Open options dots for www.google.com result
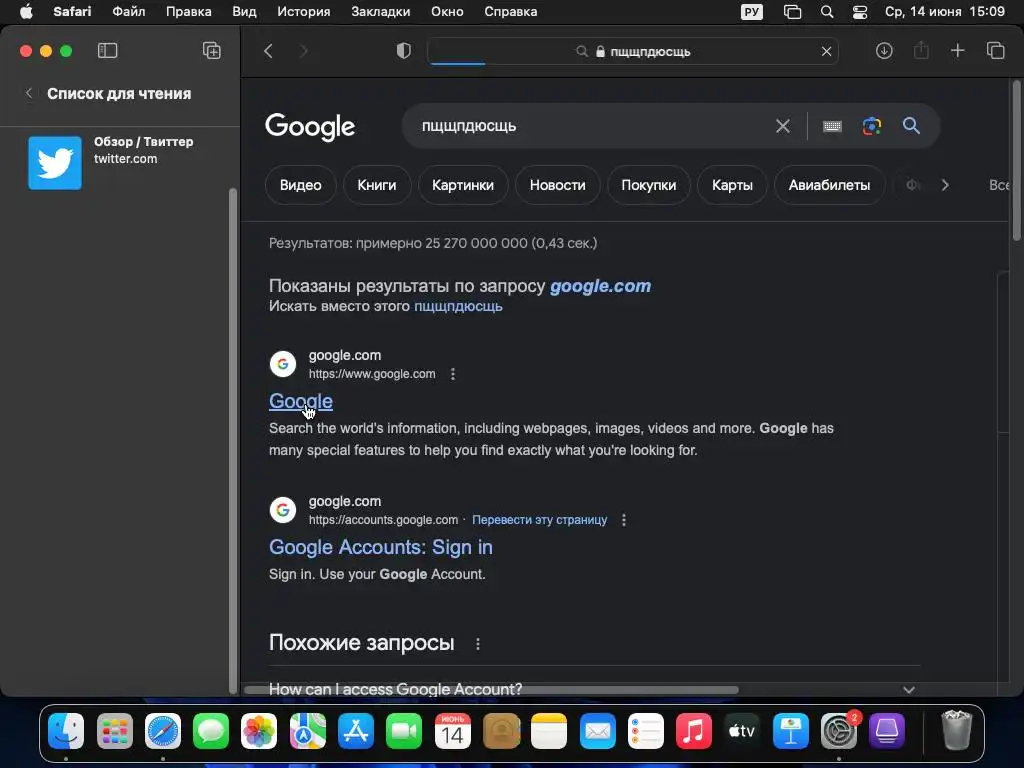Image resolution: width=1024 pixels, height=768 pixels. tap(453, 374)
